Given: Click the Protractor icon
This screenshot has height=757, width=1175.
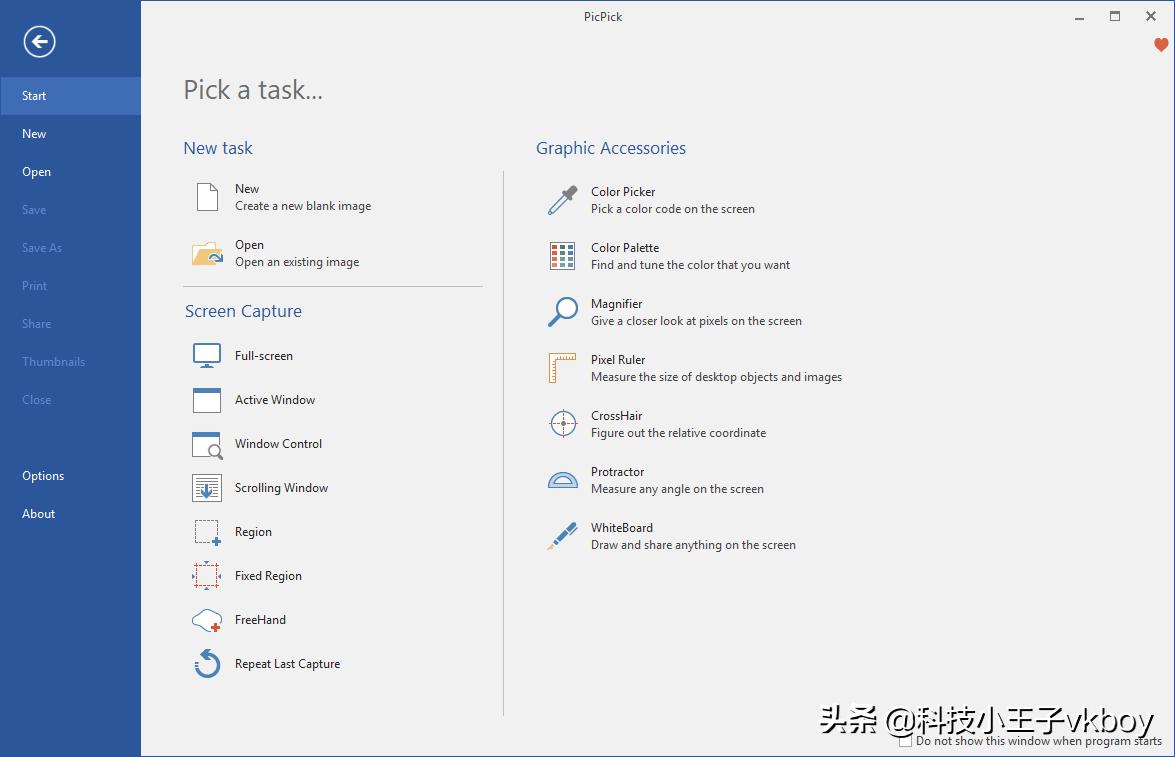Looking at the screenshot, I should 563,480.
